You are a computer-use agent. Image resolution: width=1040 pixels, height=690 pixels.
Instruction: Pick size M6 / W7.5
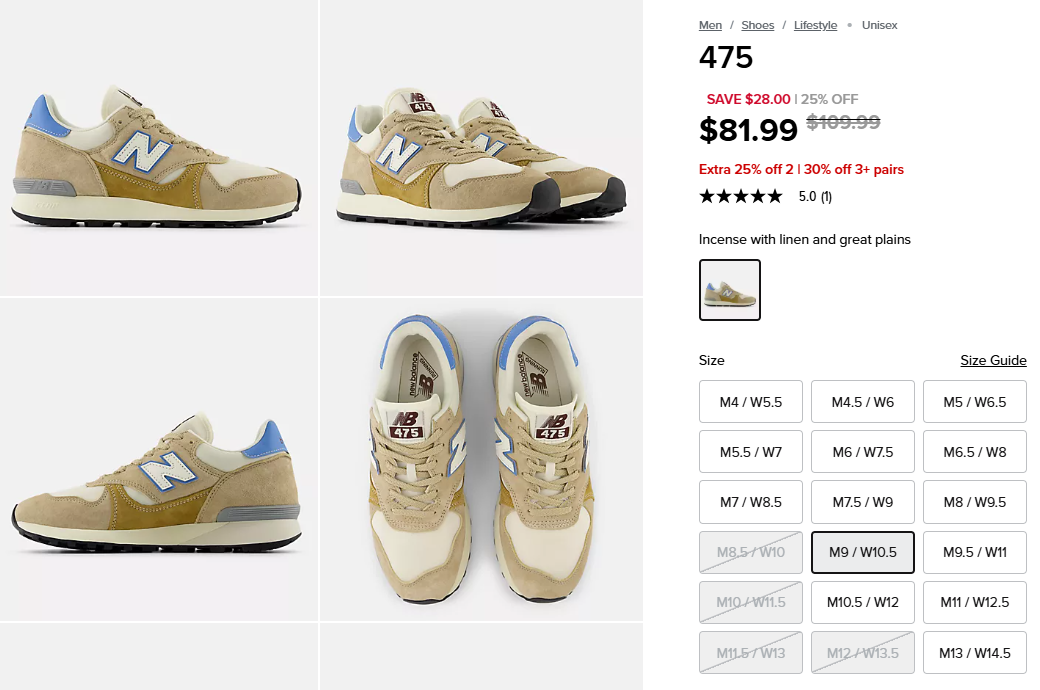pyautogui.click(x=862, y=452)
